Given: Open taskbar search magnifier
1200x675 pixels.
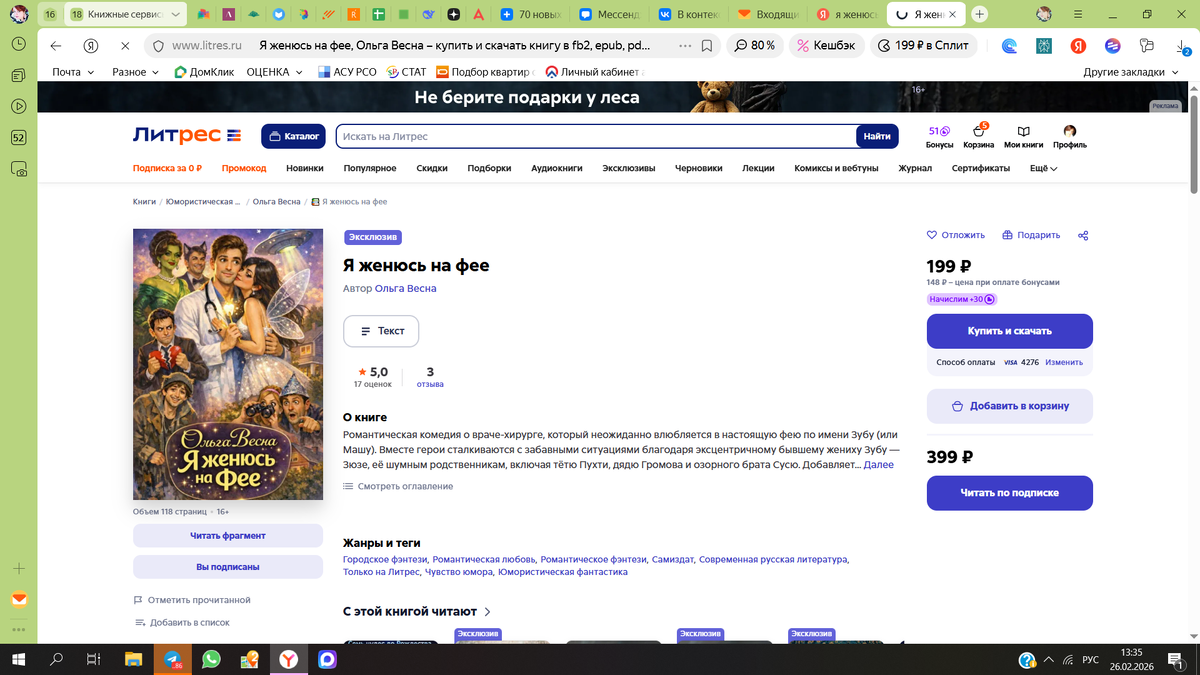Looking at the screenshot, I should pos(57,660).
